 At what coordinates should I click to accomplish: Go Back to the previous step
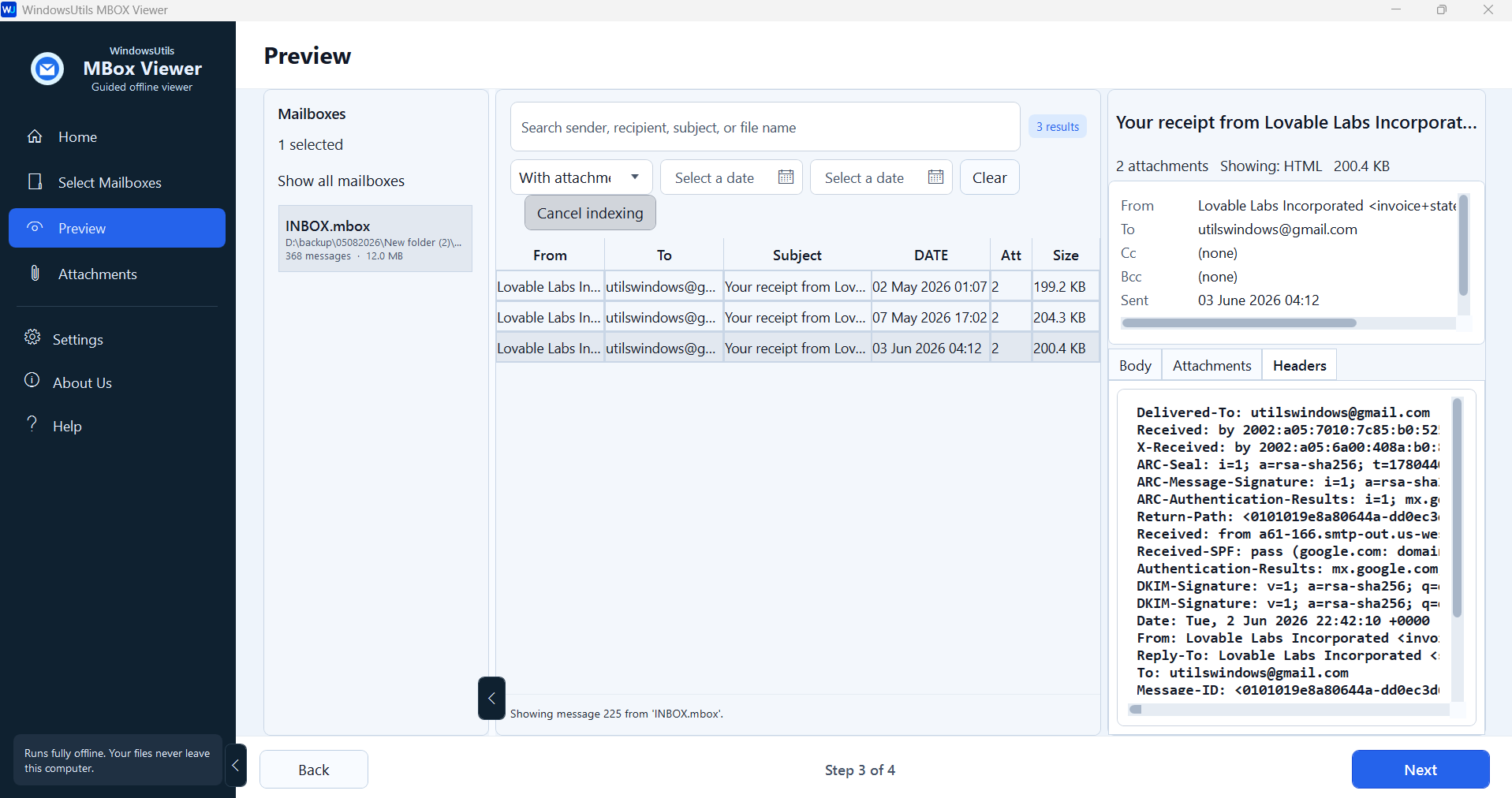[314, 770]
